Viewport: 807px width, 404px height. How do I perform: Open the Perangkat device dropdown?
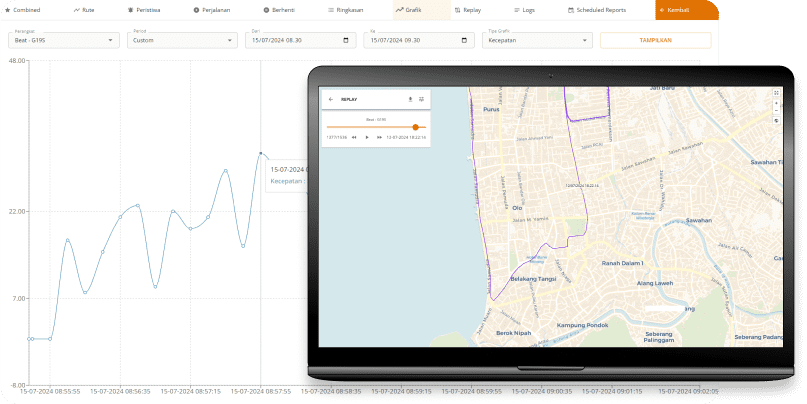pyautogui.click(x=62, y=40)
